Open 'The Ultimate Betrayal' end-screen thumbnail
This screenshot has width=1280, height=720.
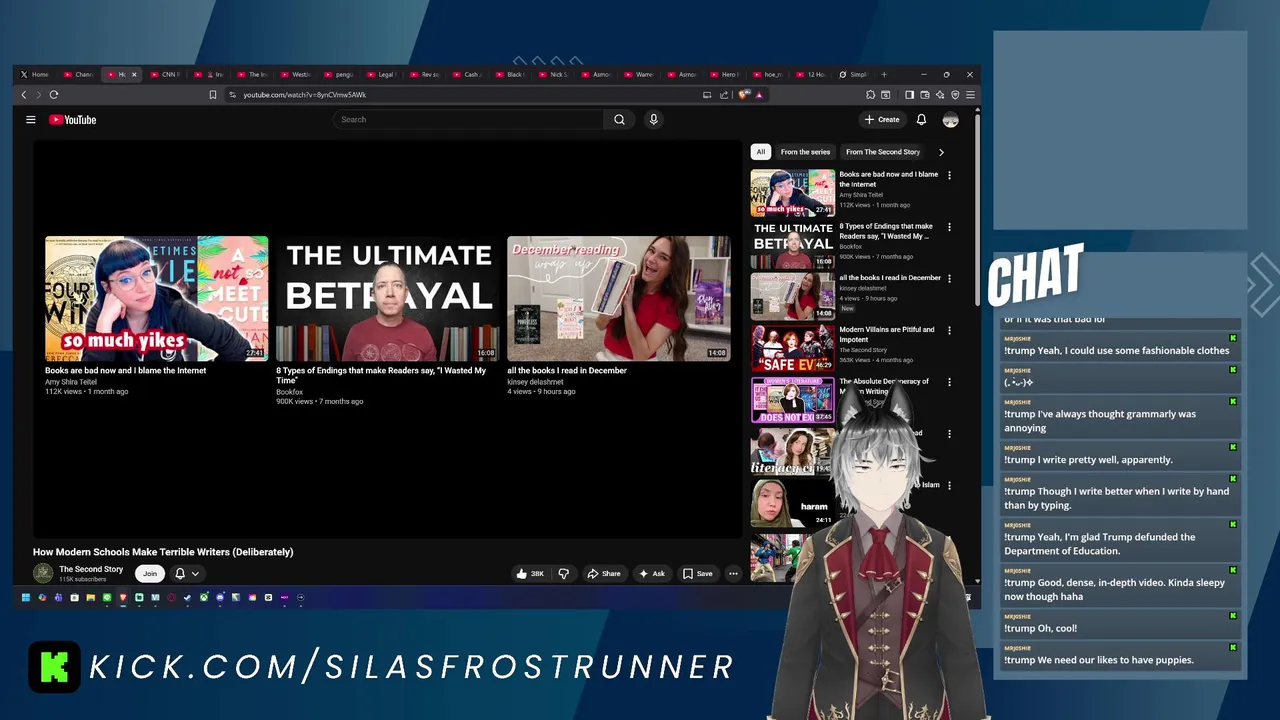[387, 298]
